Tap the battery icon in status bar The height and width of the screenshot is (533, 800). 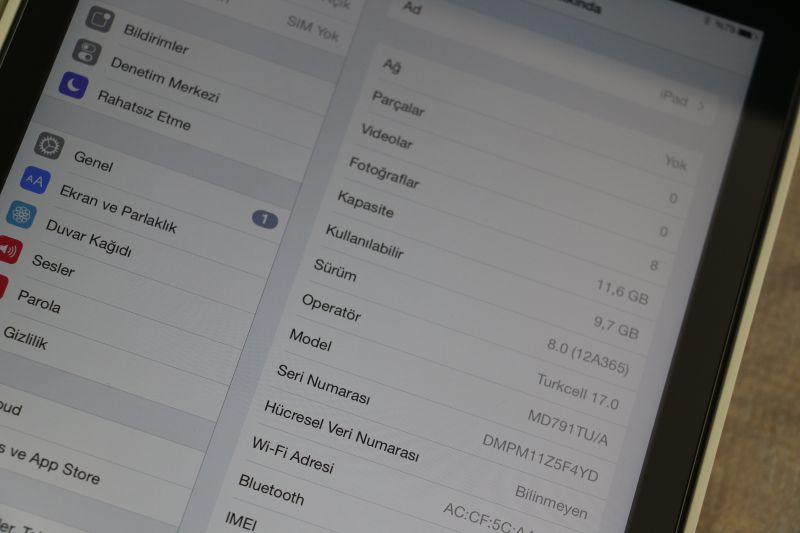pos(747,33)
